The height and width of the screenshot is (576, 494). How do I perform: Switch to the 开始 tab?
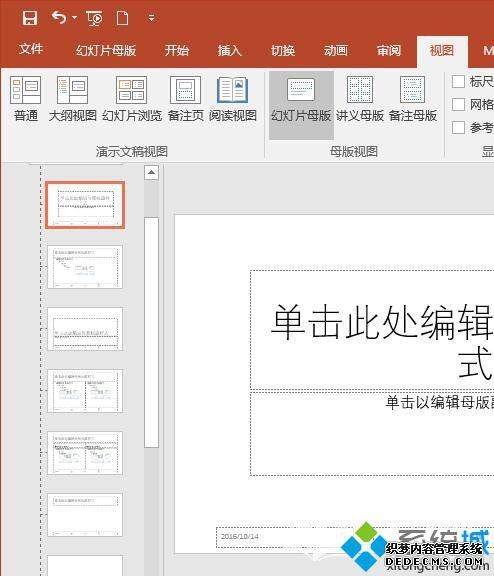(x=177, y=50)
